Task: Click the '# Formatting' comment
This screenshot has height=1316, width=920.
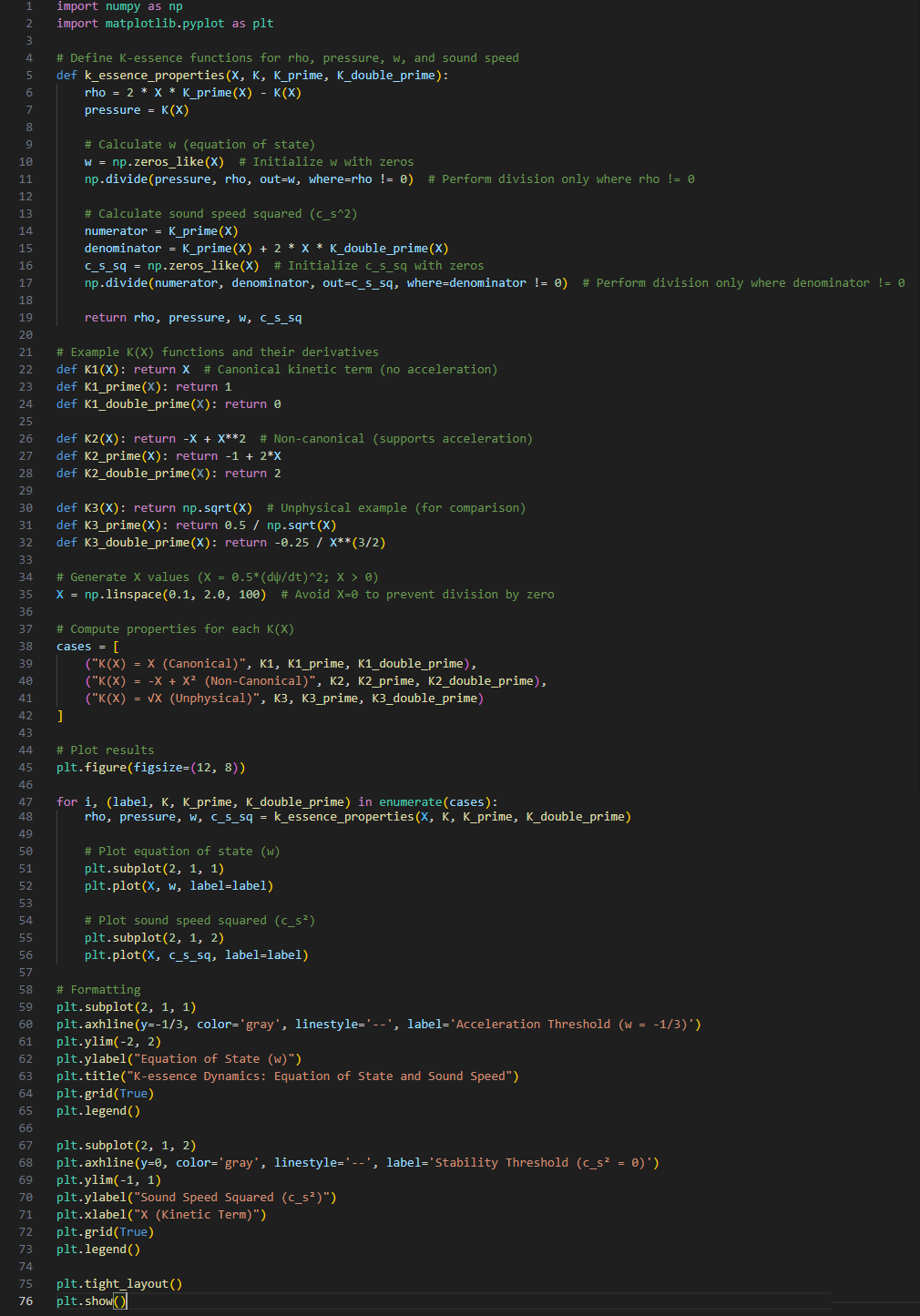Action: pos(98,989)
